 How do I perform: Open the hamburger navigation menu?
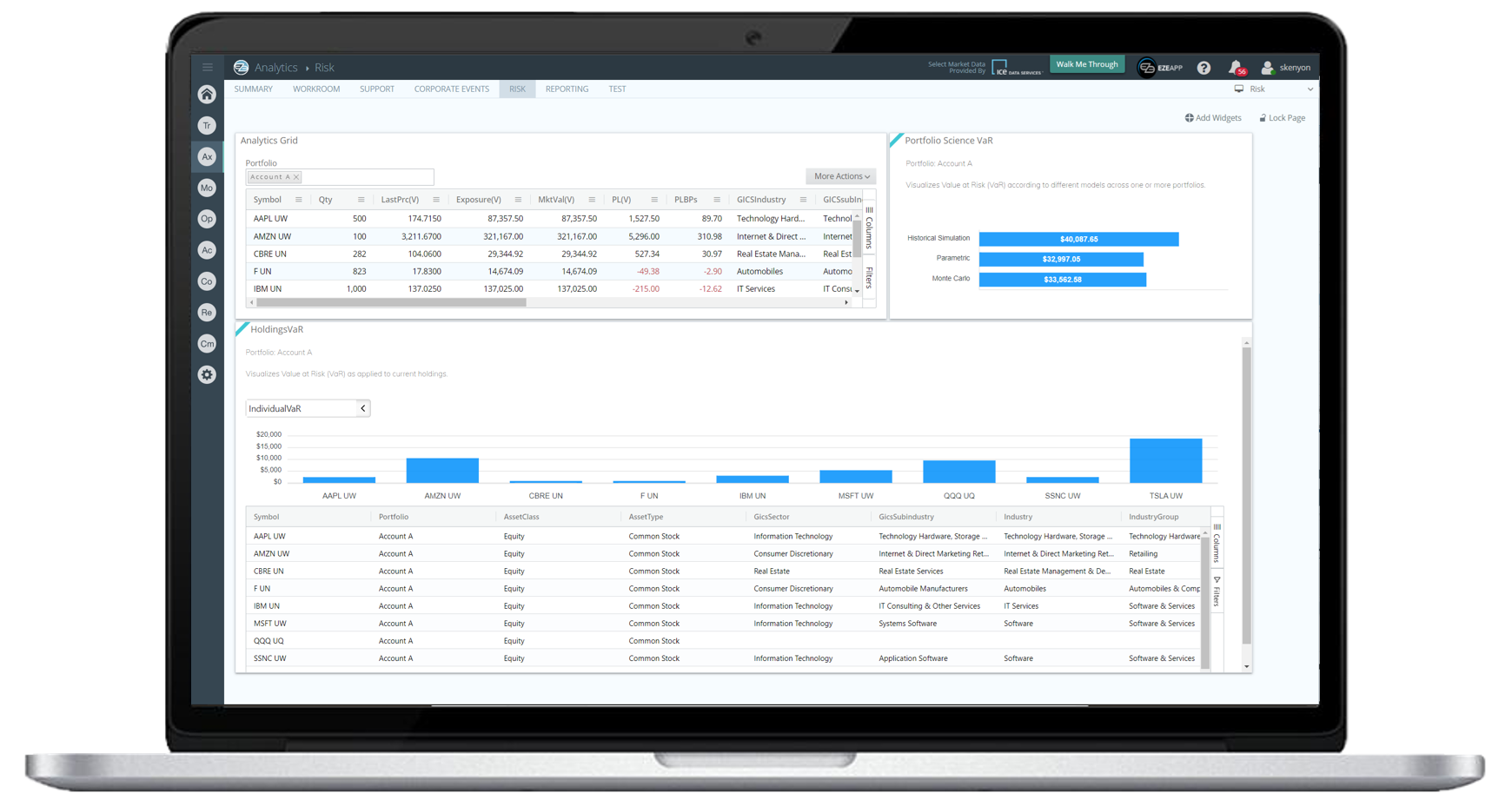[207, 67]
